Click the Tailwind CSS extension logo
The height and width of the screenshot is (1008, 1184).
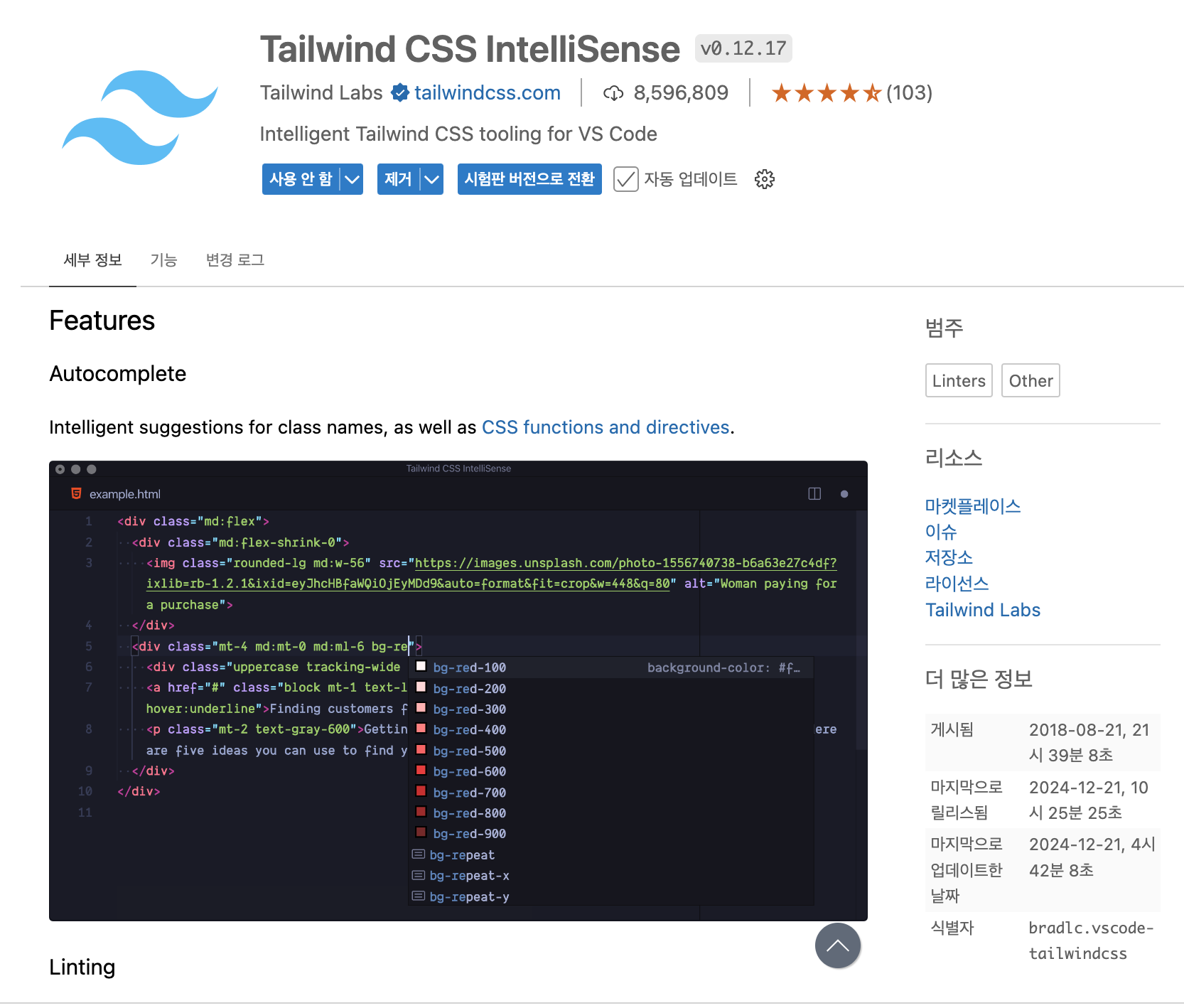pos(140,117)
